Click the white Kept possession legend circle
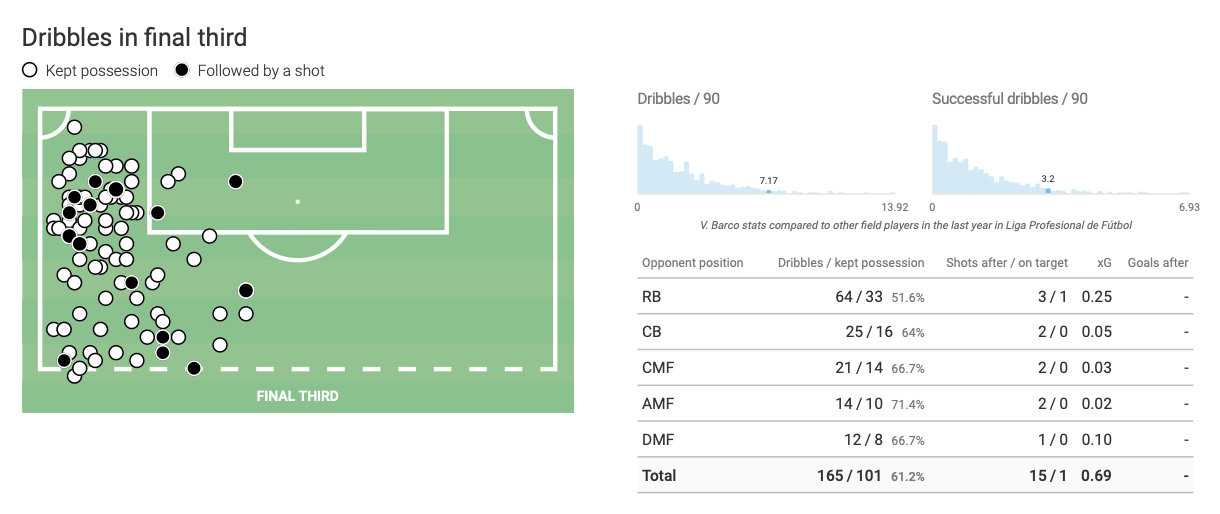1220x514 pixels. pos(30,71)
